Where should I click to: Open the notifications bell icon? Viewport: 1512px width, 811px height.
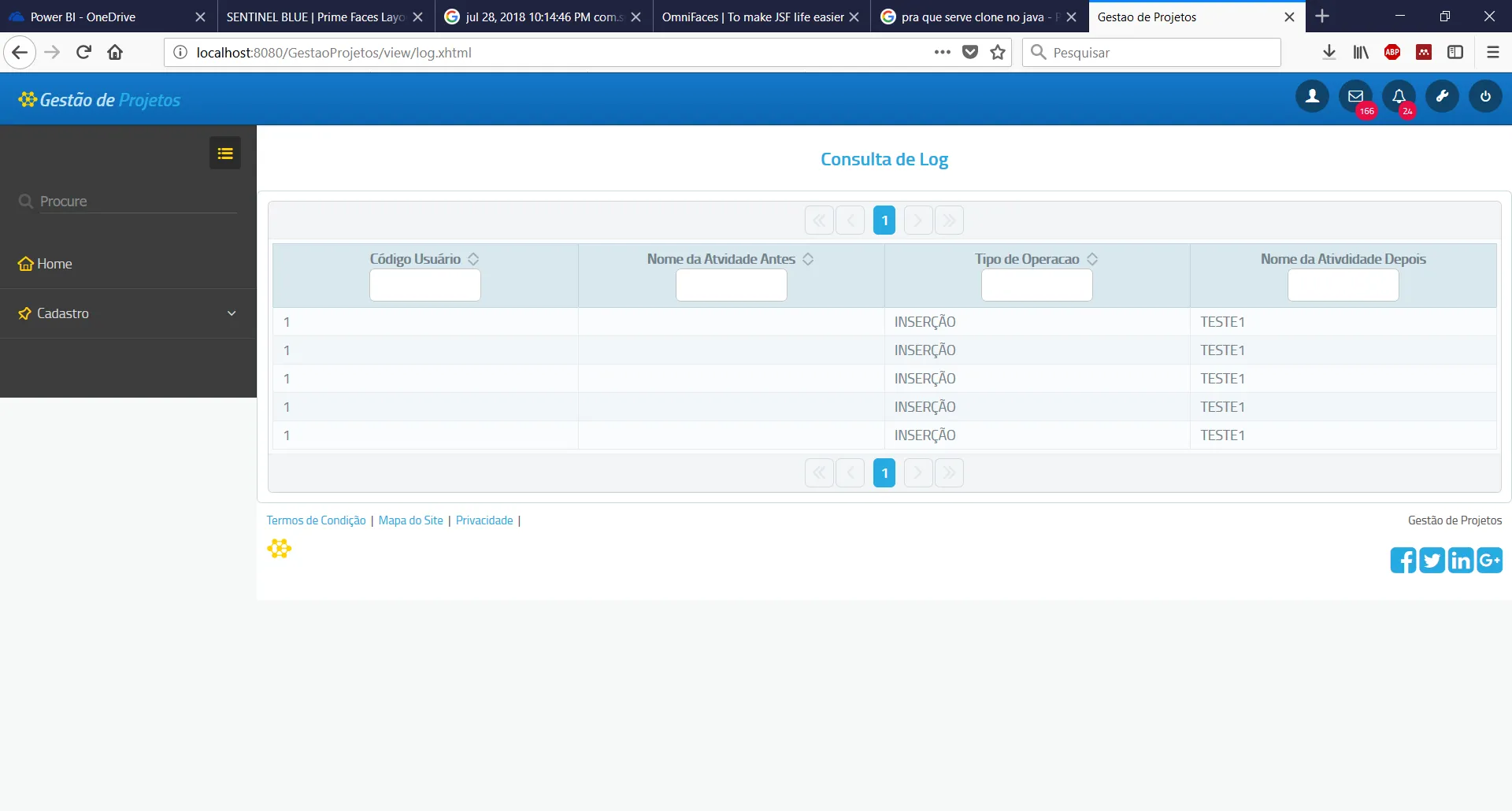pyautogui.click(x=1399, y=97)
